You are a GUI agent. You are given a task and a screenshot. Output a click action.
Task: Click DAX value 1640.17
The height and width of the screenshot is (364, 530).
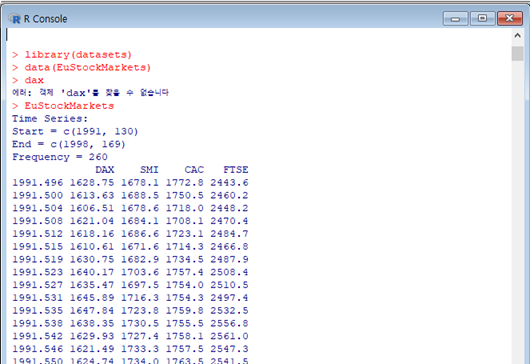tap(92, 272)
